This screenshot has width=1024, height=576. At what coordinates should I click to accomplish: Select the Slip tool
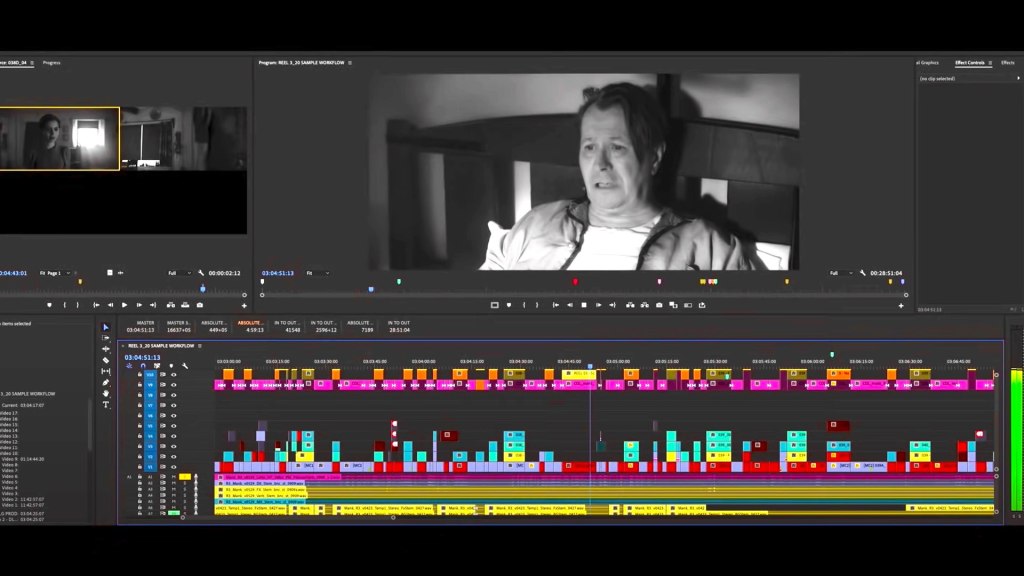pos(106,372)
